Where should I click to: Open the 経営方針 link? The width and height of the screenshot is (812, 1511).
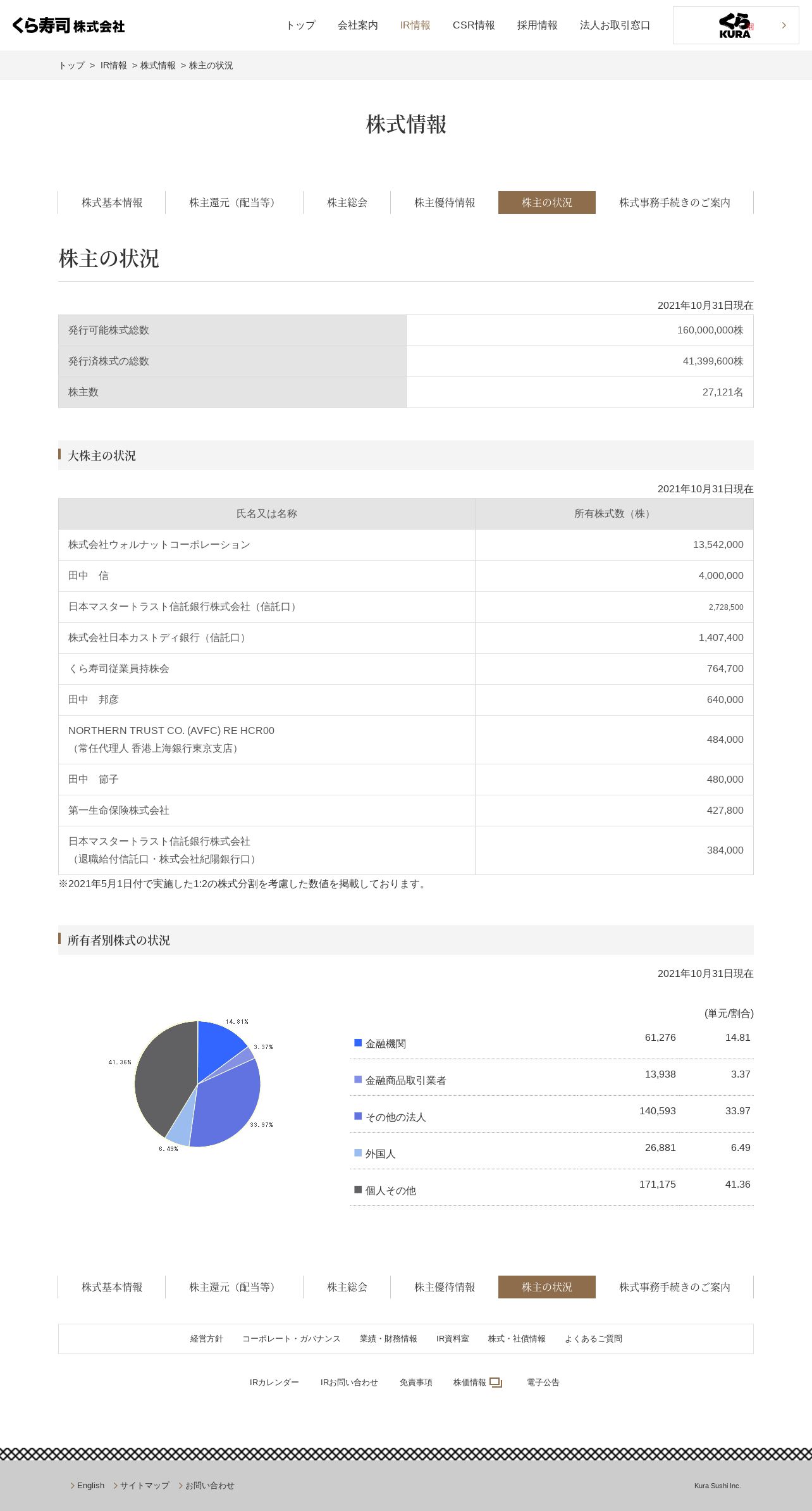[x=207, y=1339]
